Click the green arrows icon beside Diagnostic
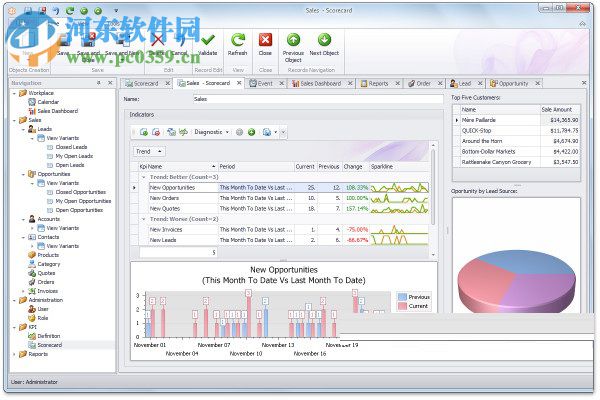 184,132
